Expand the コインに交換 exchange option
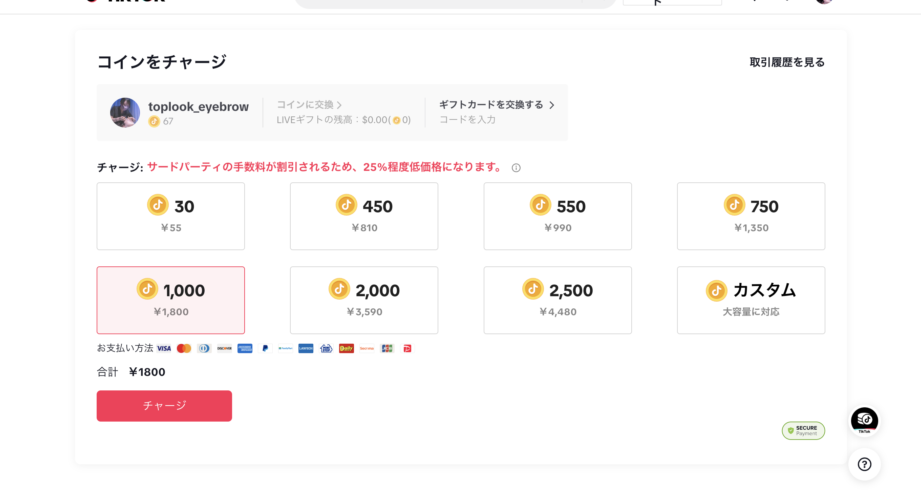The image size is (921, 501). (x=309, y=105)
